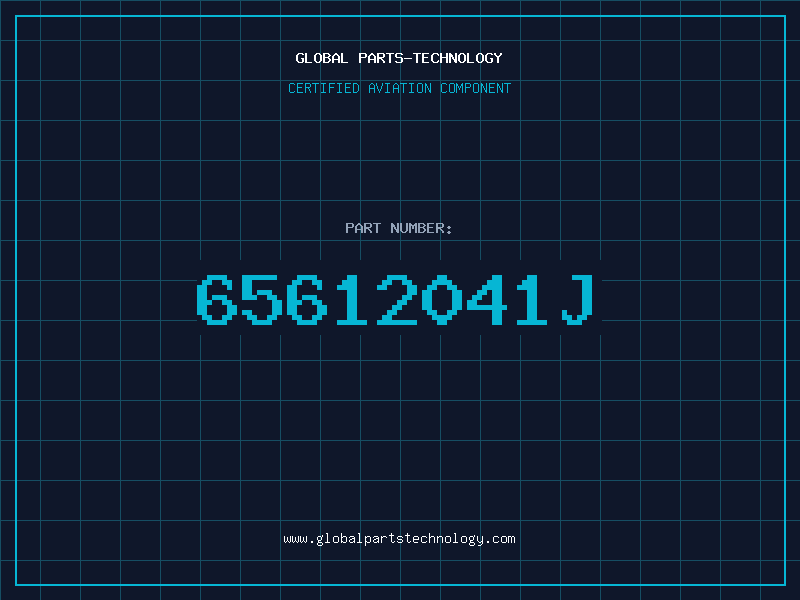Click the PART NUMBER: label
Image resolution: width=800 pixels, height=600 pixels.
[x=399, y=228]
